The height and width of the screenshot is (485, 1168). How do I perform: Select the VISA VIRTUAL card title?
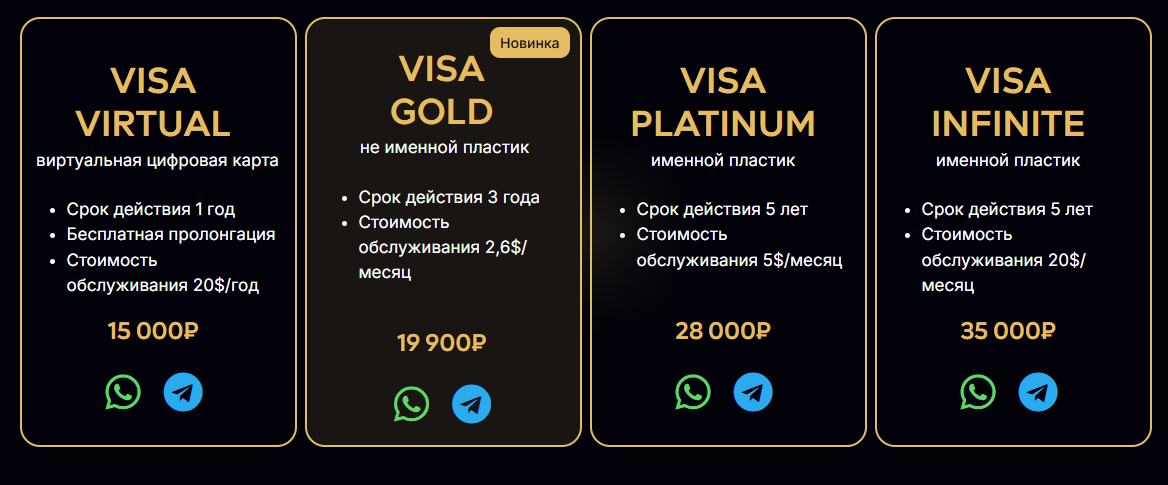click(x=153, y=101)
